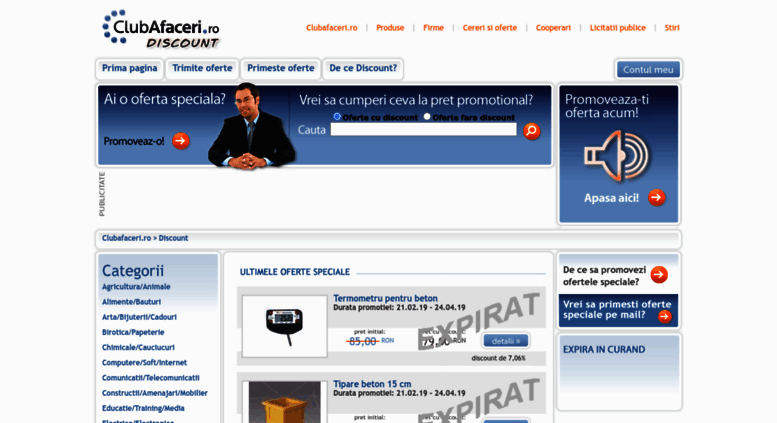Click the ULTIMELE OFERTE SPECIALE heading
Screen dimensions: 777x423
tap(295, 272)
